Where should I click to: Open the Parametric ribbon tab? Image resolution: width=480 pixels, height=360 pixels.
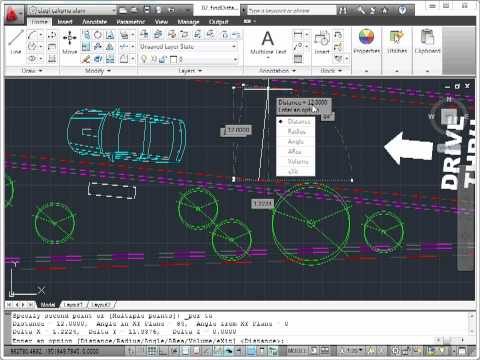tap(131, 22)
